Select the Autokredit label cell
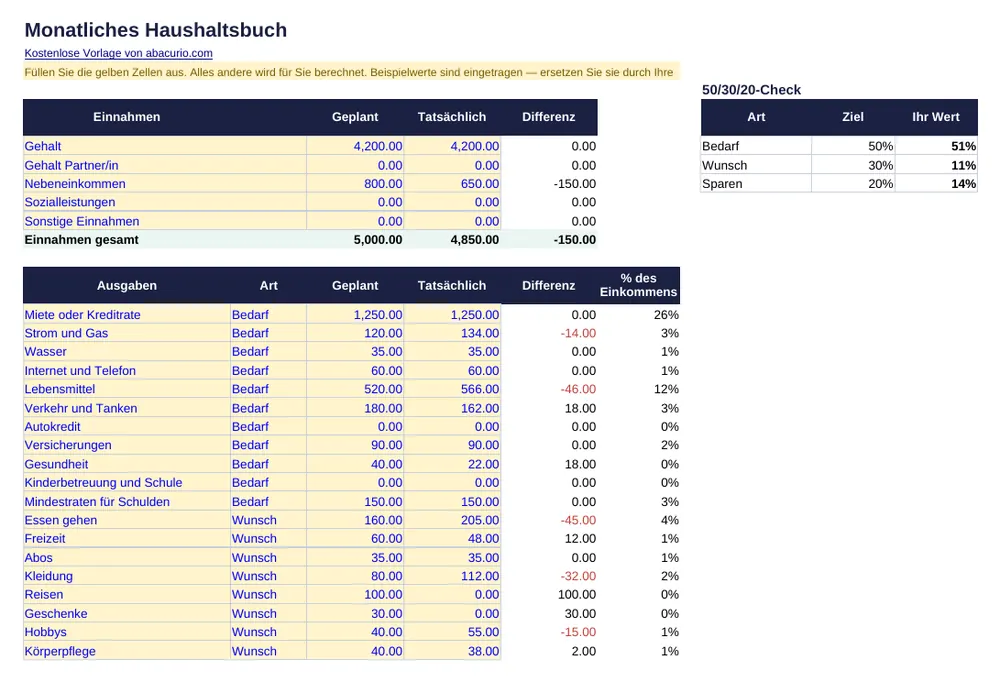The width and height of the screenshot is (1000, 682). (126, 427)
